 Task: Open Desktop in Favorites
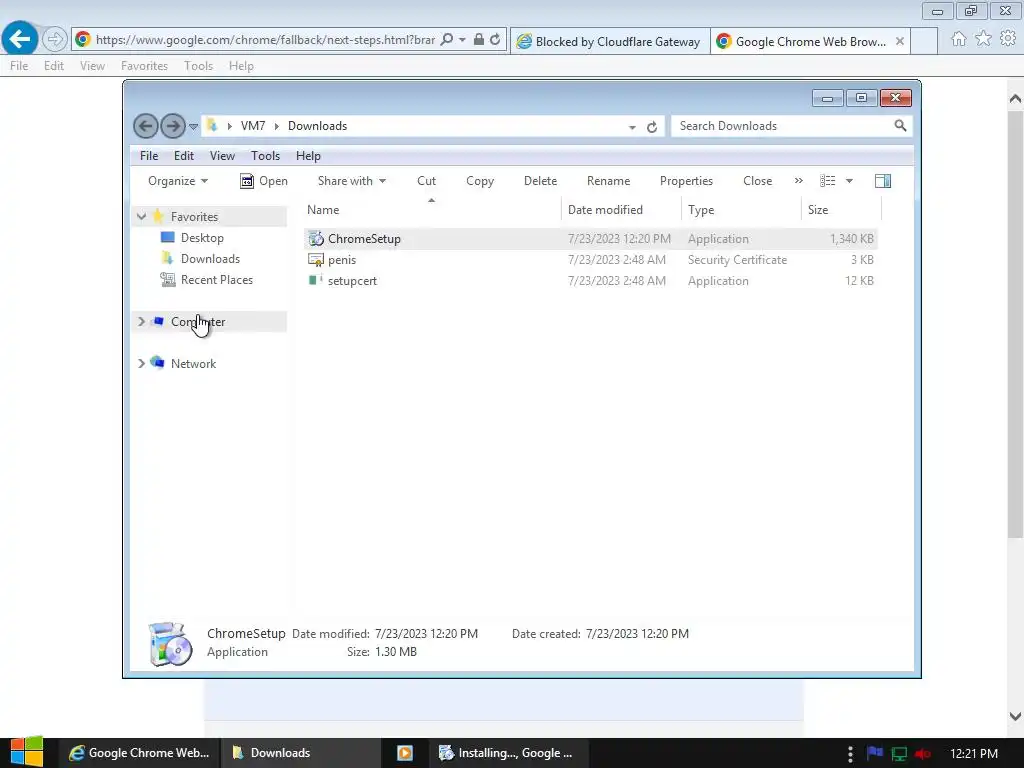202,238
